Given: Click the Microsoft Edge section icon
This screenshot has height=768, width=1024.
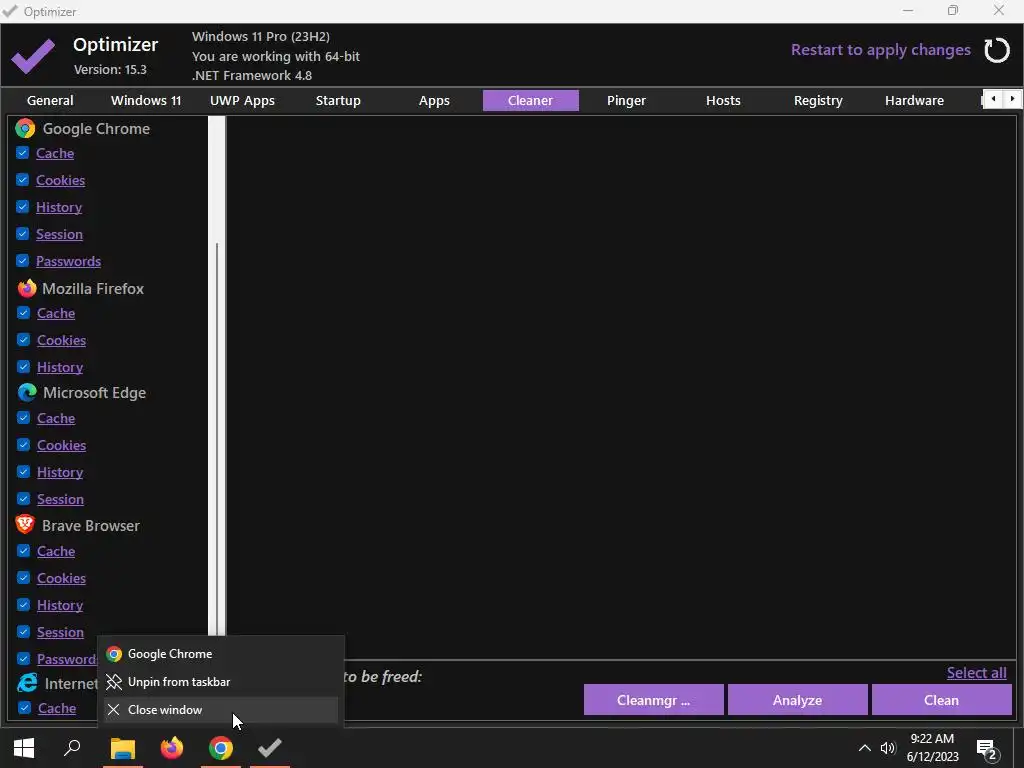Looking at the screenshot, I should click(27, 392).
